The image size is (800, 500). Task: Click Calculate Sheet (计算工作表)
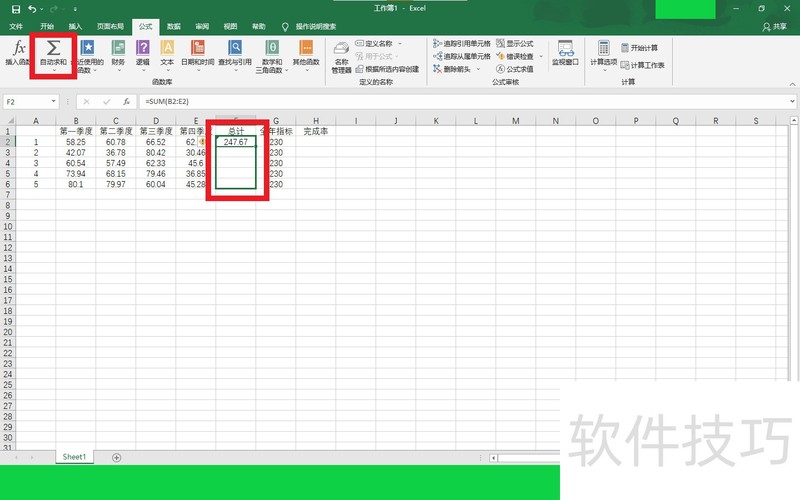642,65
